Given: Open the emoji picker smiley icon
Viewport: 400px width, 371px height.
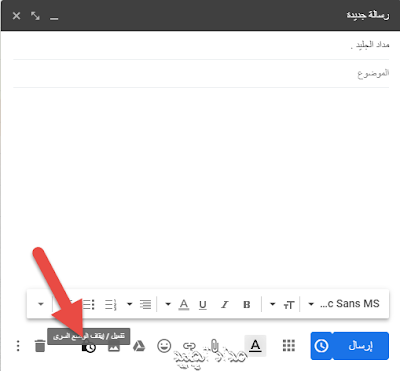Looking at the screenshot, I should point(164,346).
